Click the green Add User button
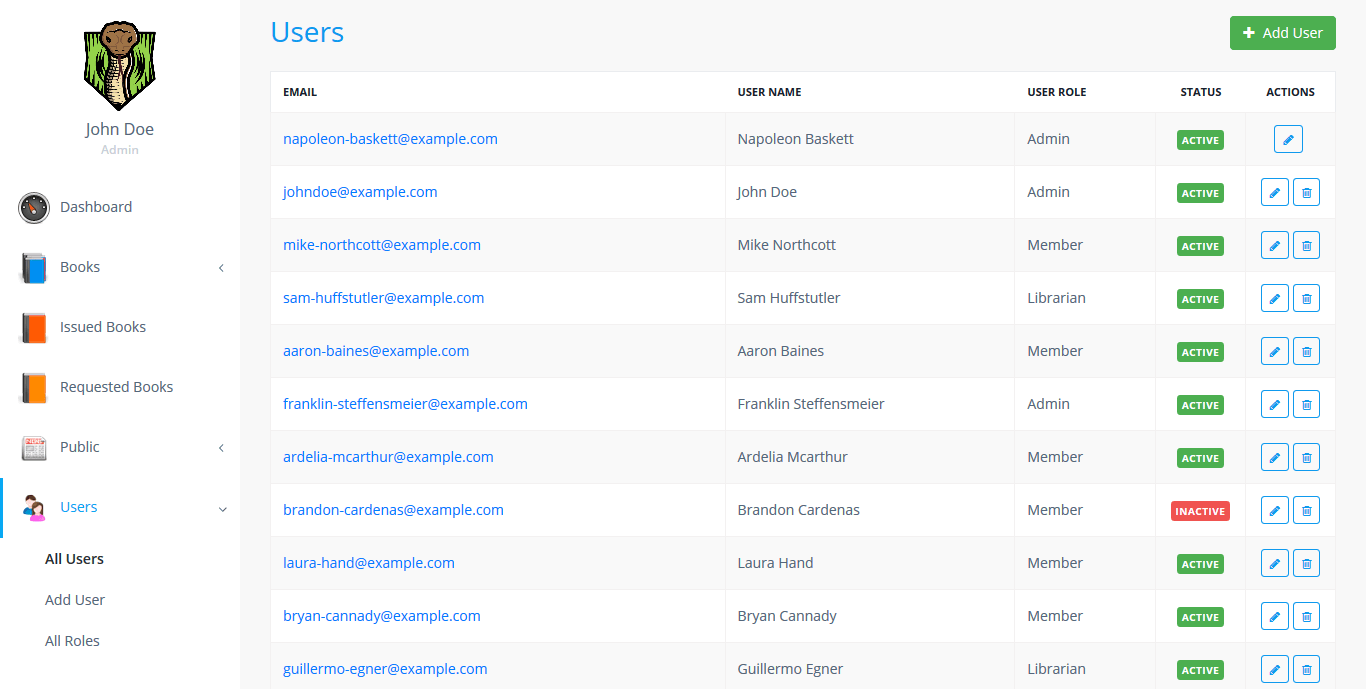This screenshot has width=1366, height=689. [1283, 33]
